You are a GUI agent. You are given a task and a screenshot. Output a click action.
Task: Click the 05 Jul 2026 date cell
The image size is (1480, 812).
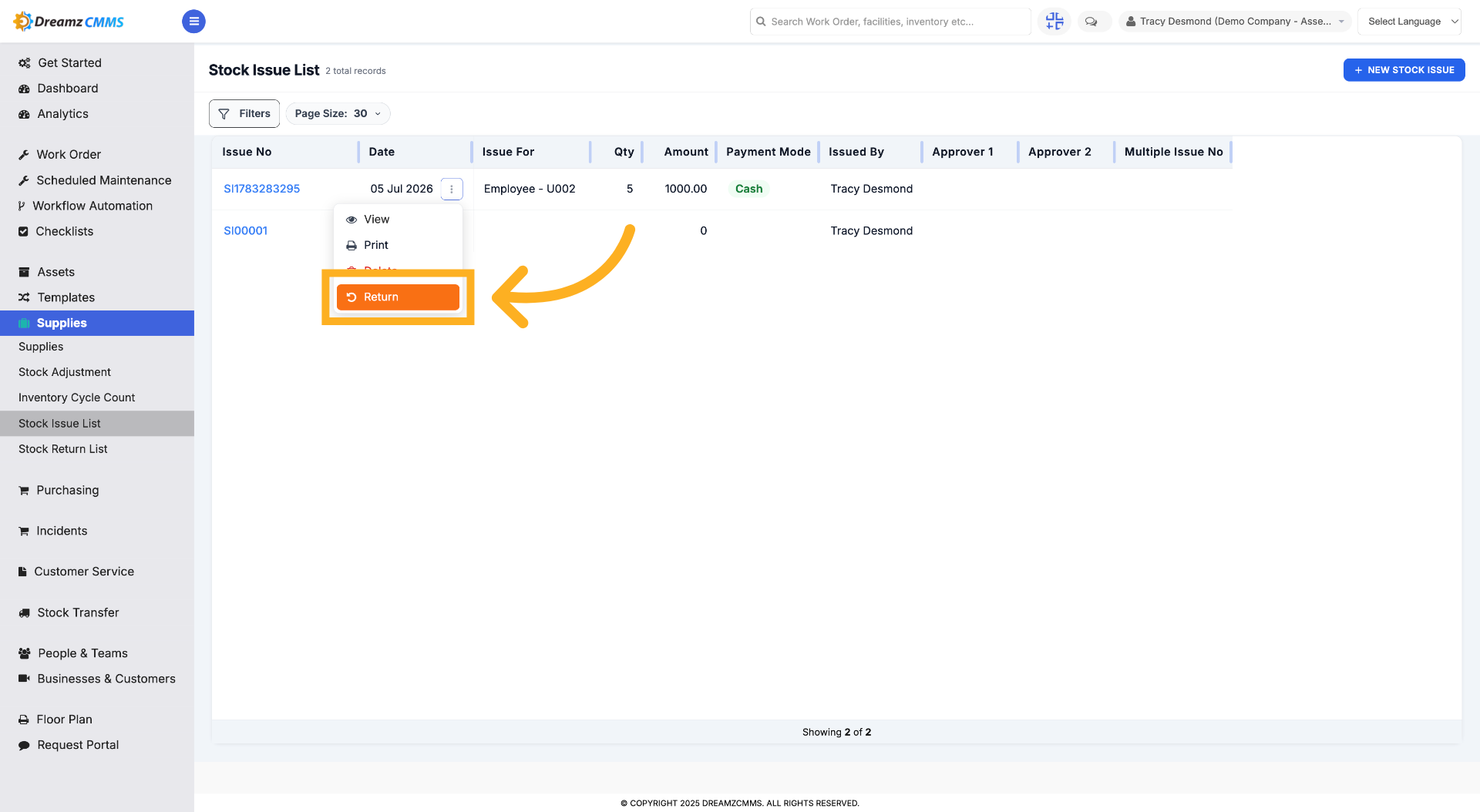point(402,189)
